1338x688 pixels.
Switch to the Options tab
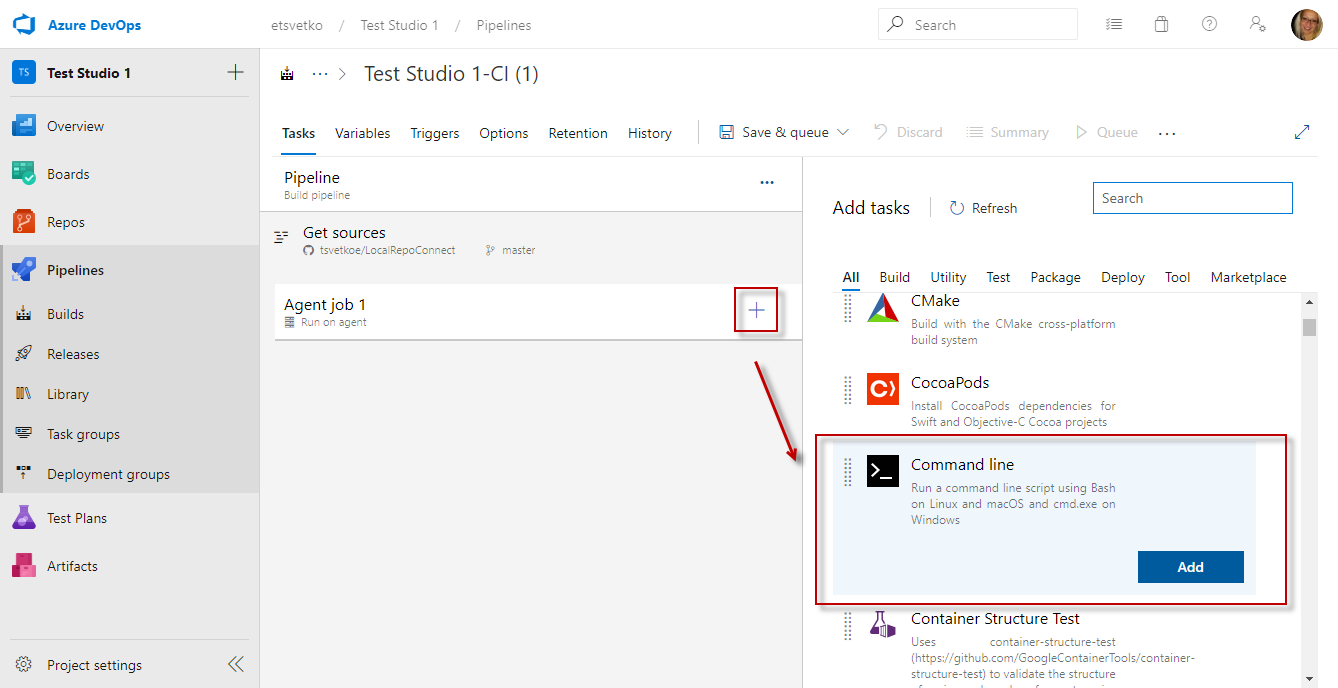504,133
